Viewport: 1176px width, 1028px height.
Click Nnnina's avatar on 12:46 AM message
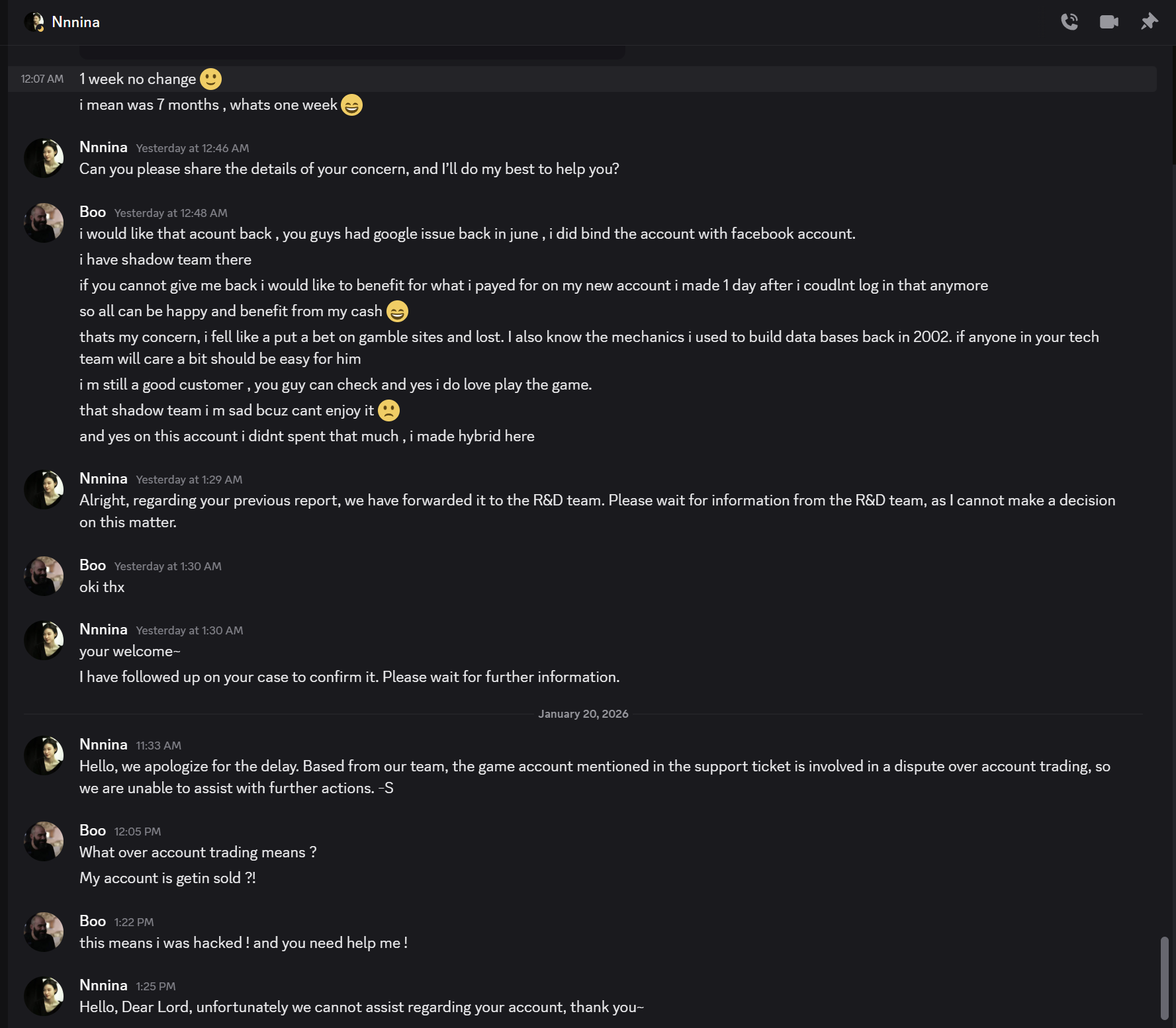(x=44, y=158)
